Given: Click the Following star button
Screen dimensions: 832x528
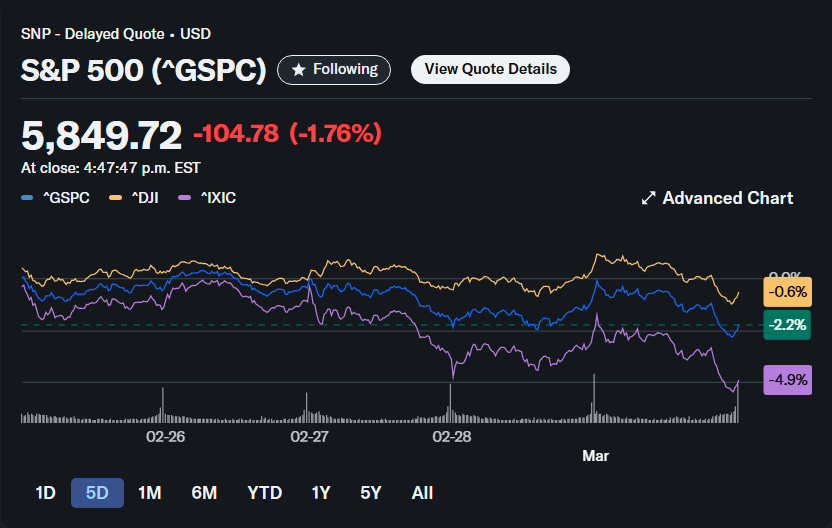Looking at the screenshot, I should [334, 70].
